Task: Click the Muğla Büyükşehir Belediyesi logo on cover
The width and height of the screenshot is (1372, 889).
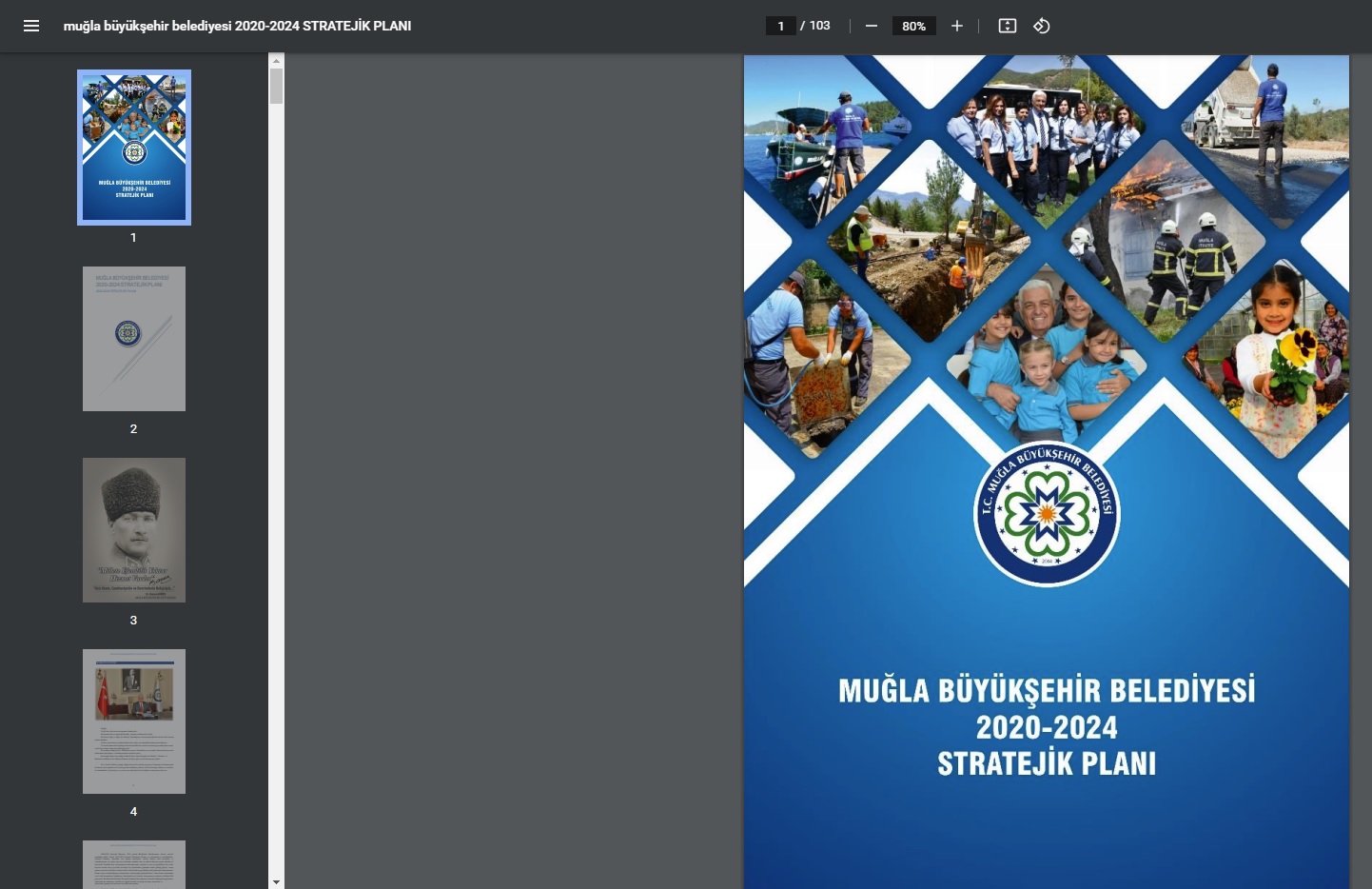Action: [1047, 514]
